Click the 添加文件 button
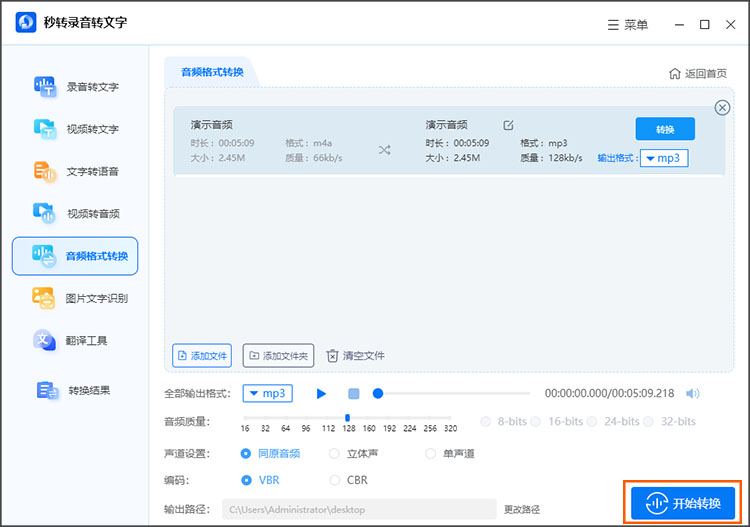This screenshot has width=750, height=527. pyautogui.click(x=202, y=355)
